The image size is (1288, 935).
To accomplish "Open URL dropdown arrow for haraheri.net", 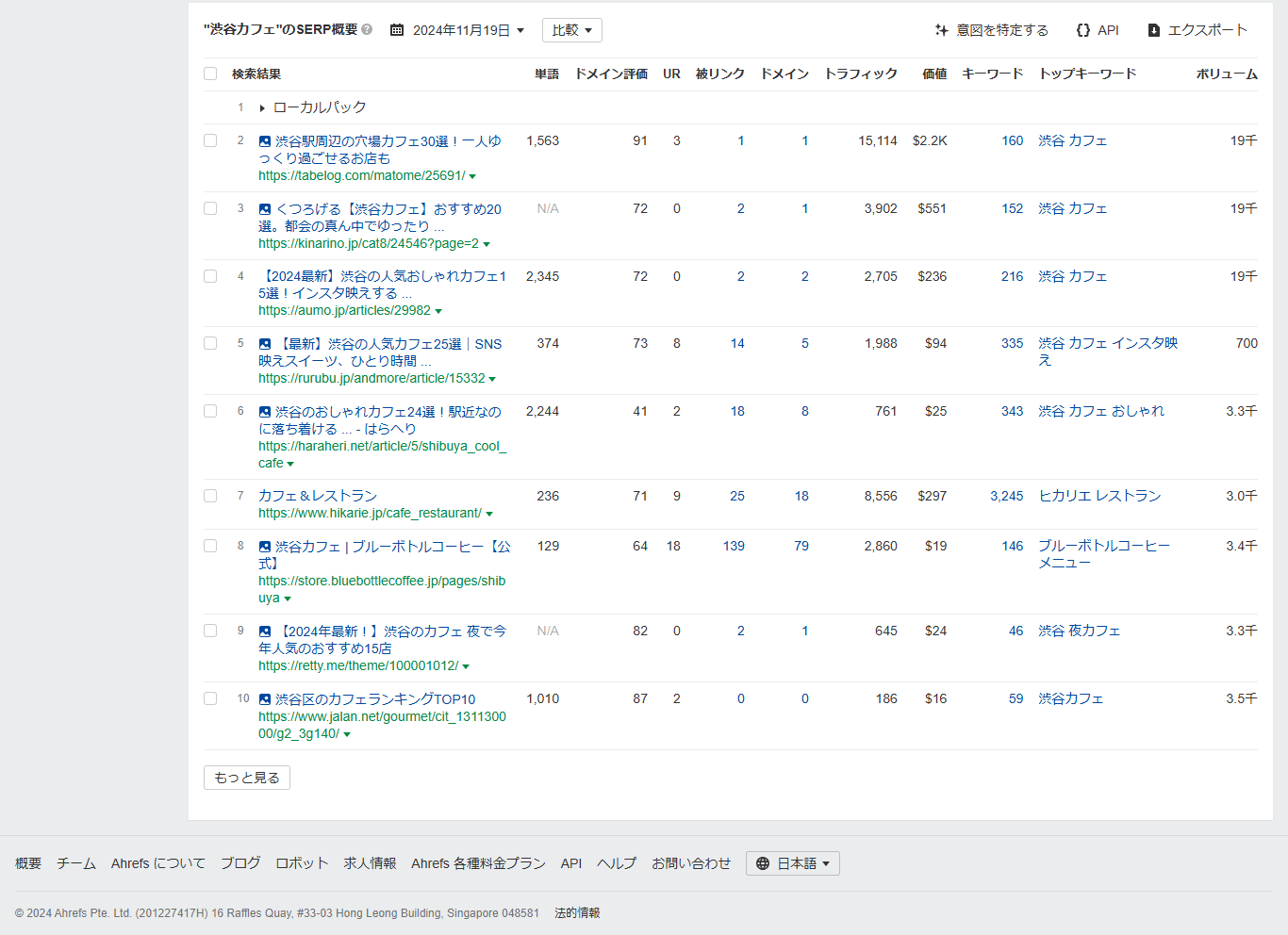I will pos(290,464).
